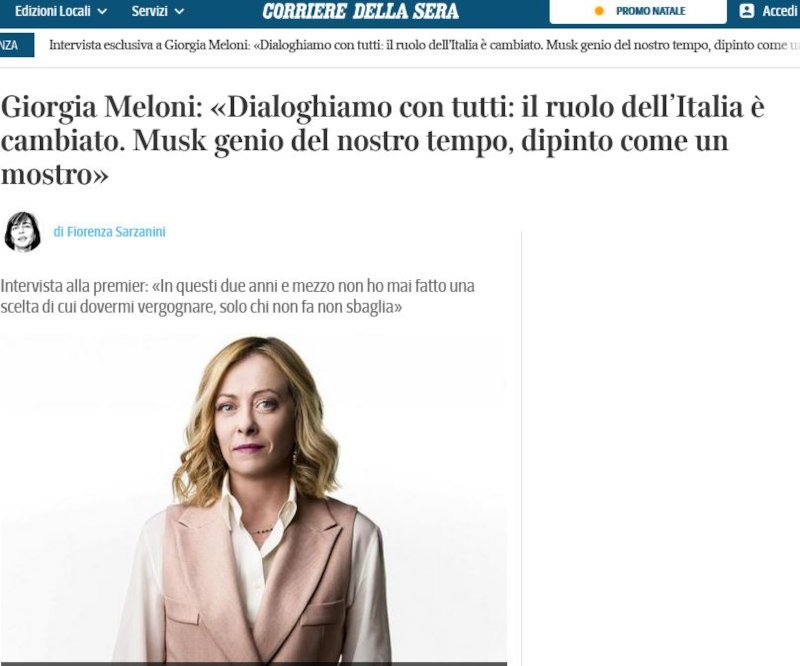Click the dark caption bar under the photo
800x666 pixels.
click(254, 664)
